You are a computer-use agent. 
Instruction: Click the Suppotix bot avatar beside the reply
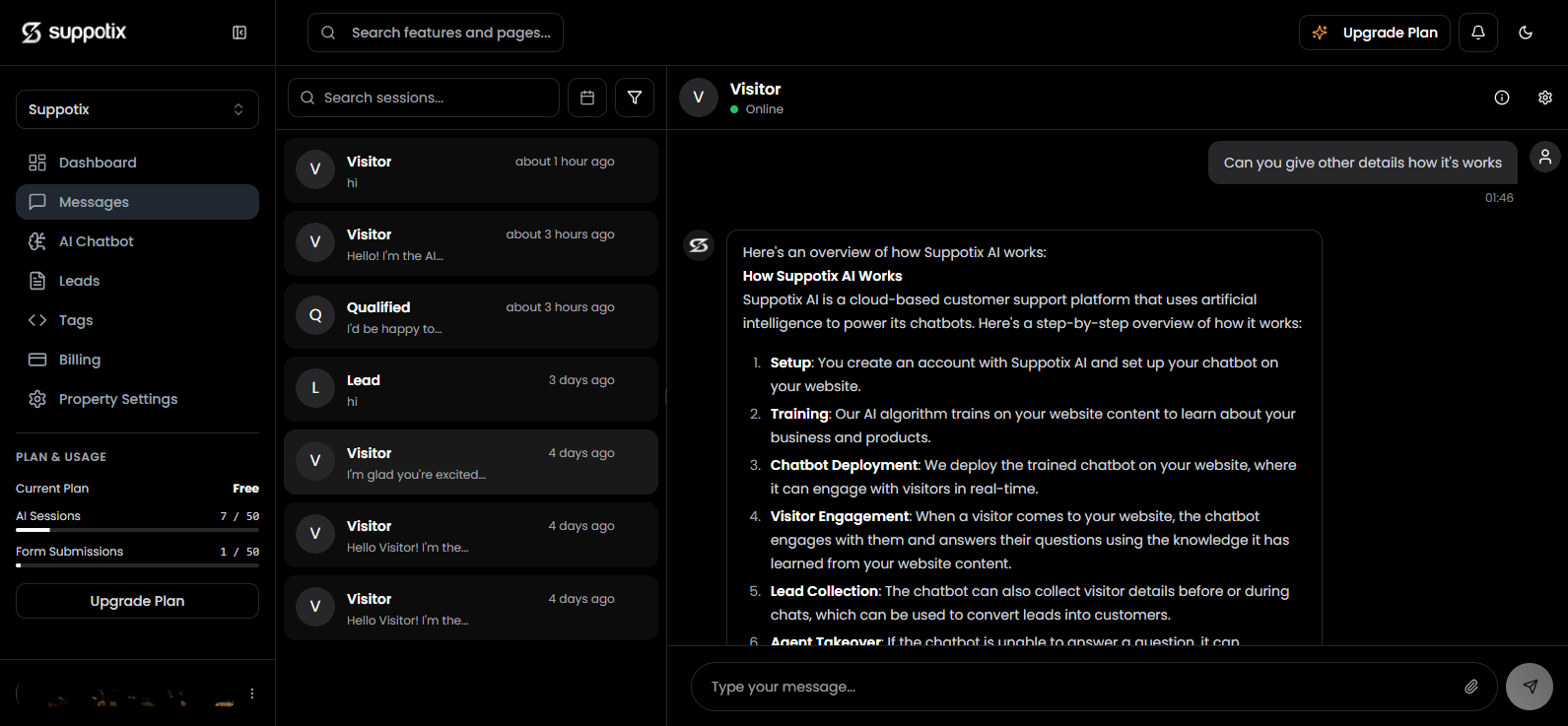[x=699, y=245]
